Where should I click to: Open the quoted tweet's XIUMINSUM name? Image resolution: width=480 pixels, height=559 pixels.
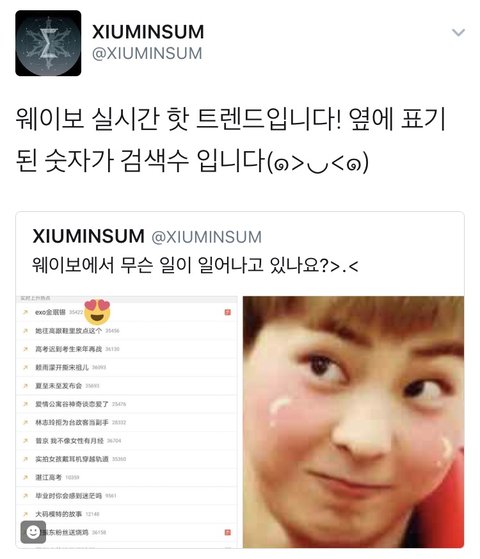click(88, 236)
